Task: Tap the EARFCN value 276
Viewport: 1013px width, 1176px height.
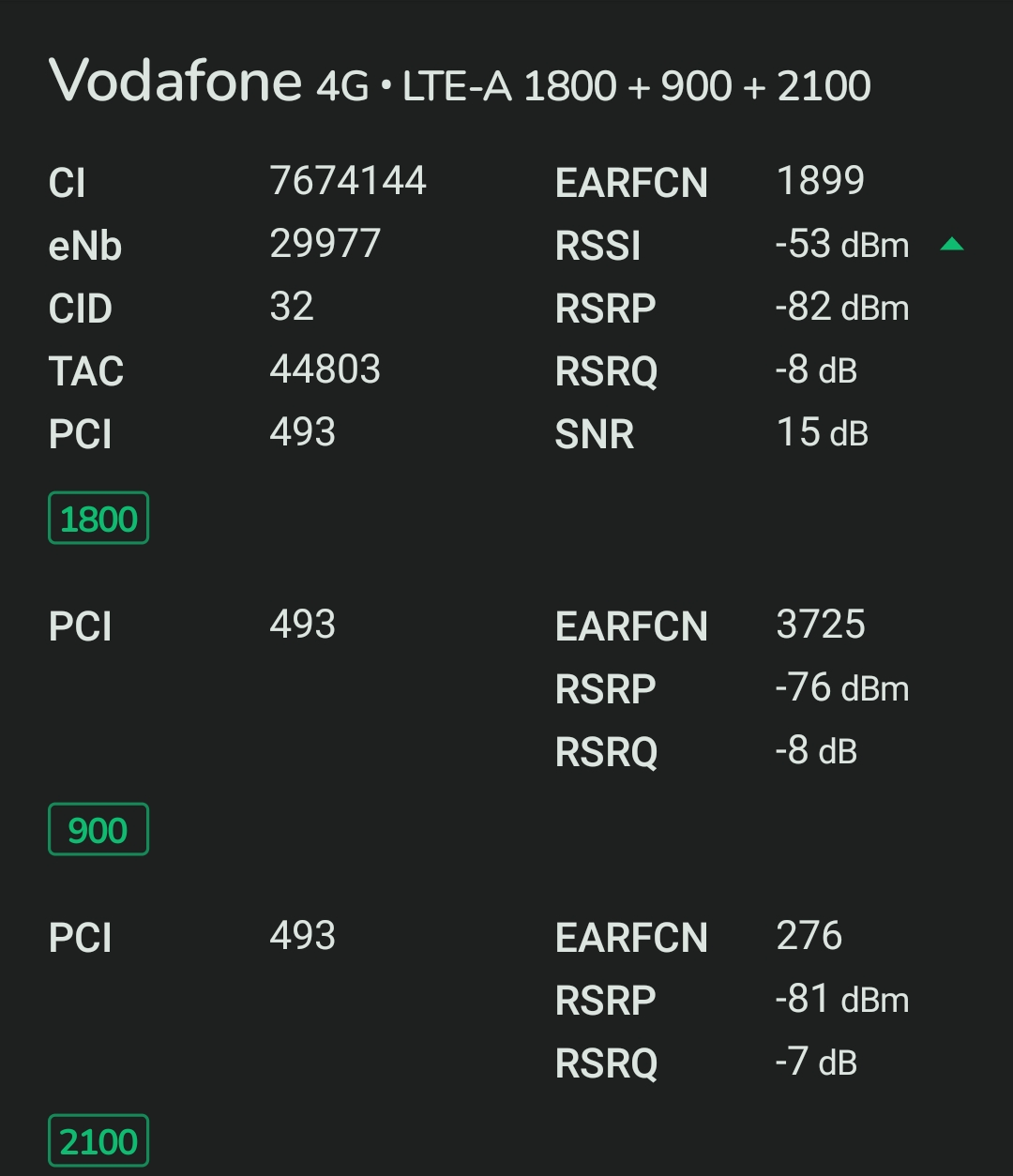Action: [809, 936]
